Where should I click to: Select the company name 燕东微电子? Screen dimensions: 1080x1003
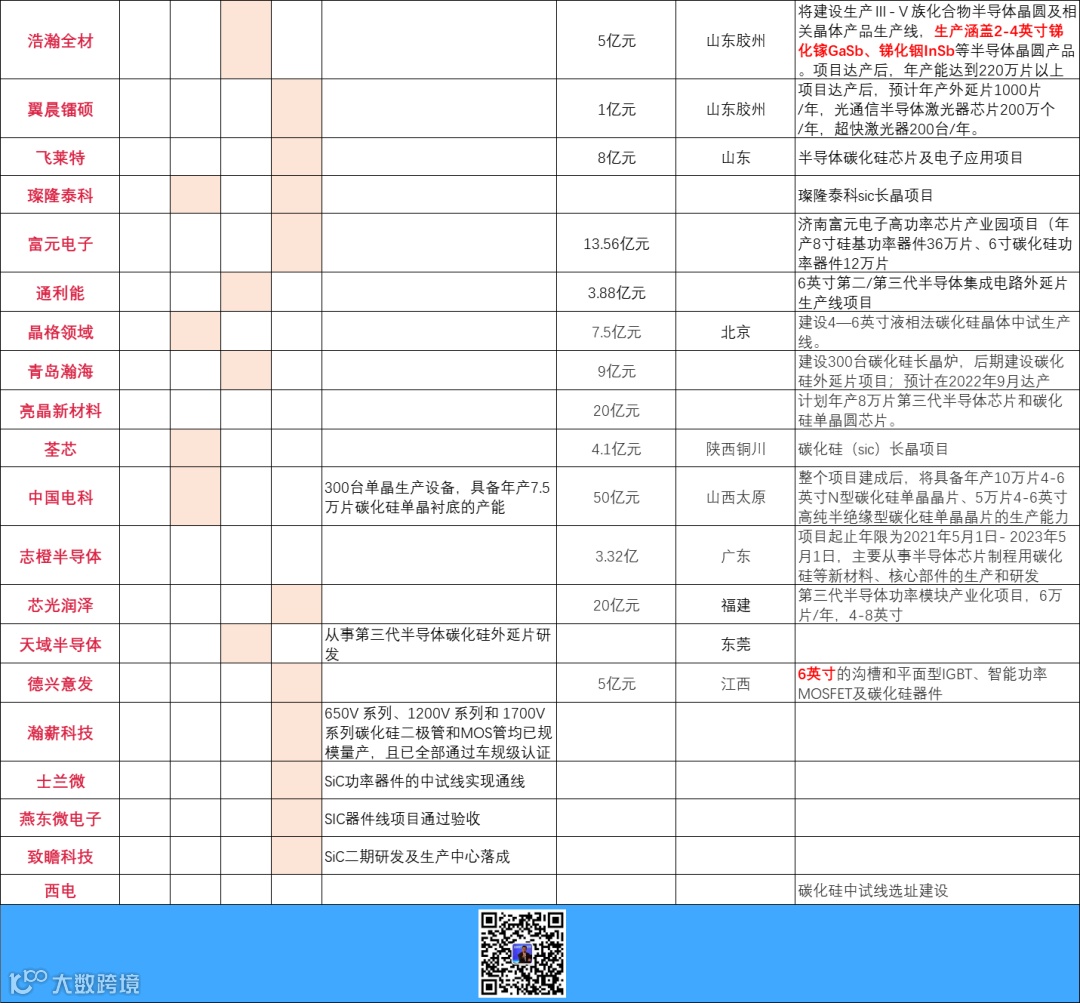pyautogui.click(x=60, y=818)
